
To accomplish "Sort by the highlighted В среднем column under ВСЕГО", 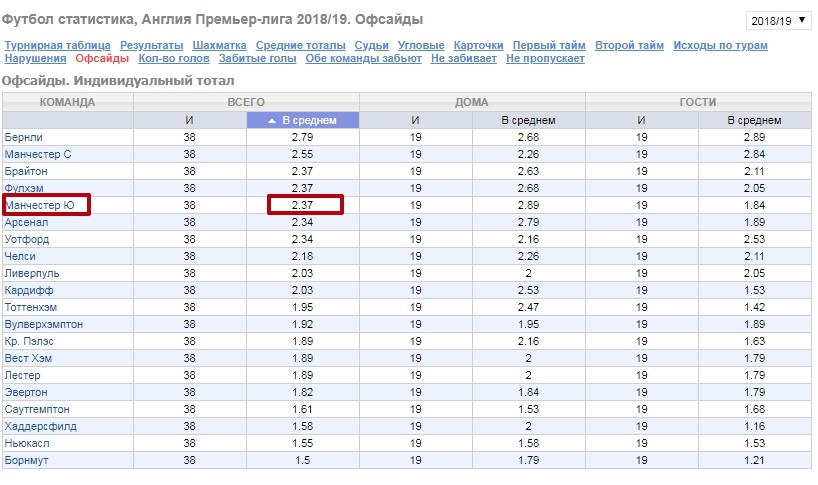I will [x=303, y=120].
